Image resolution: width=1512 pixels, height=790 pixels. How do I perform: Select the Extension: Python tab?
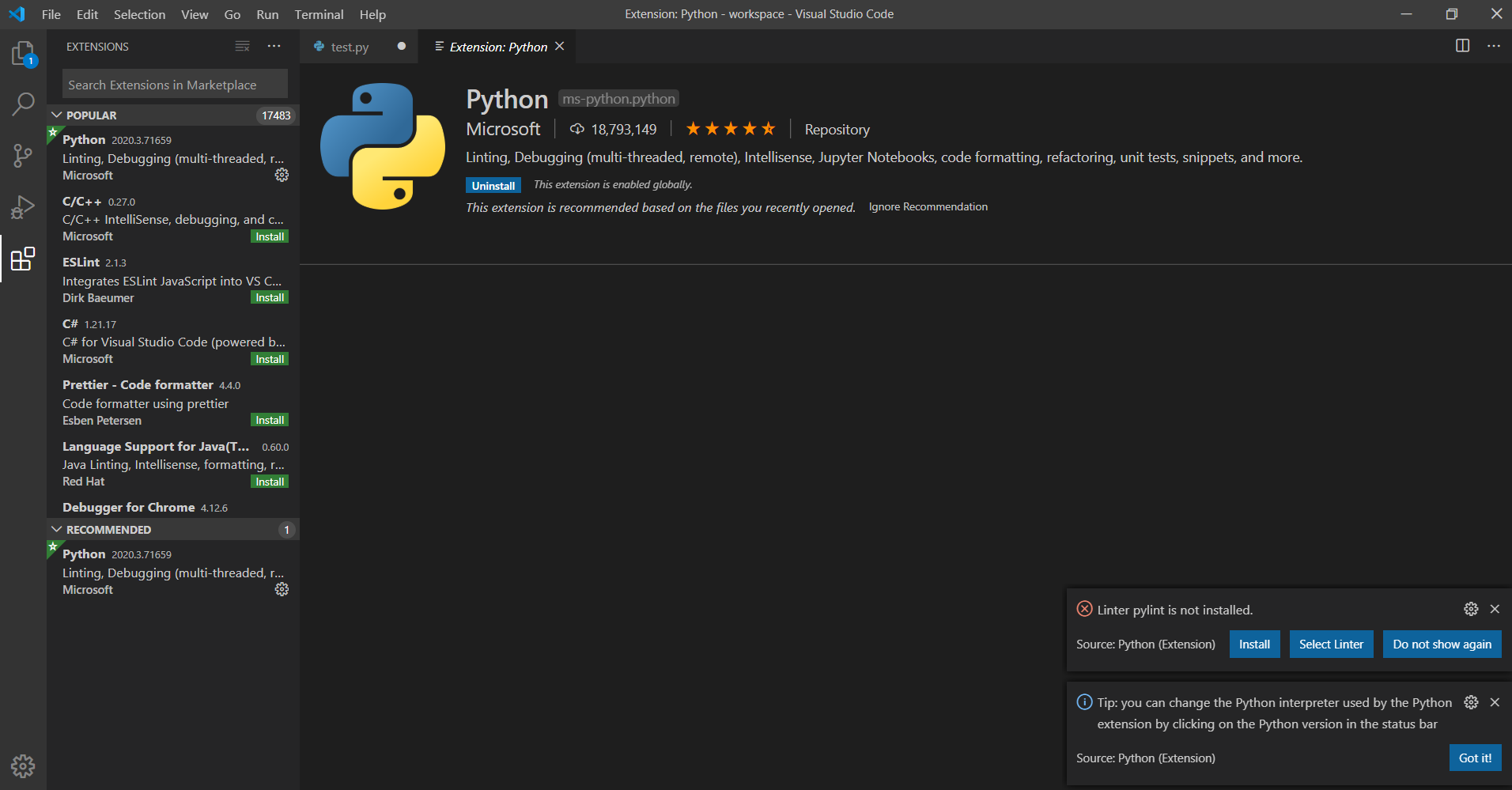499,47
